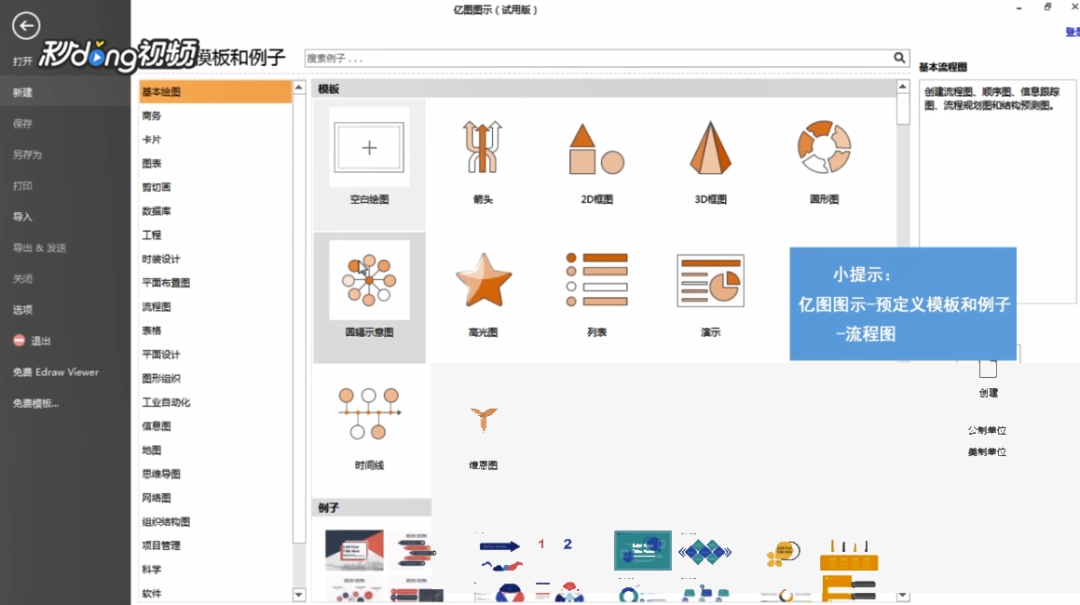Click the 免费 Edraw Viewer link
The width and height of the screenshot is (1080, 605).
pyautogui.click(x=56, y=372)
